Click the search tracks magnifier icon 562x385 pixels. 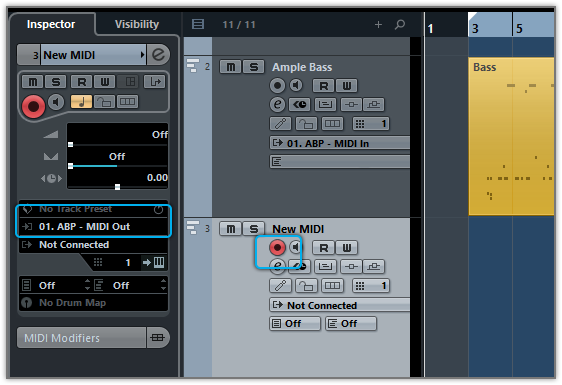pos(400,24)
